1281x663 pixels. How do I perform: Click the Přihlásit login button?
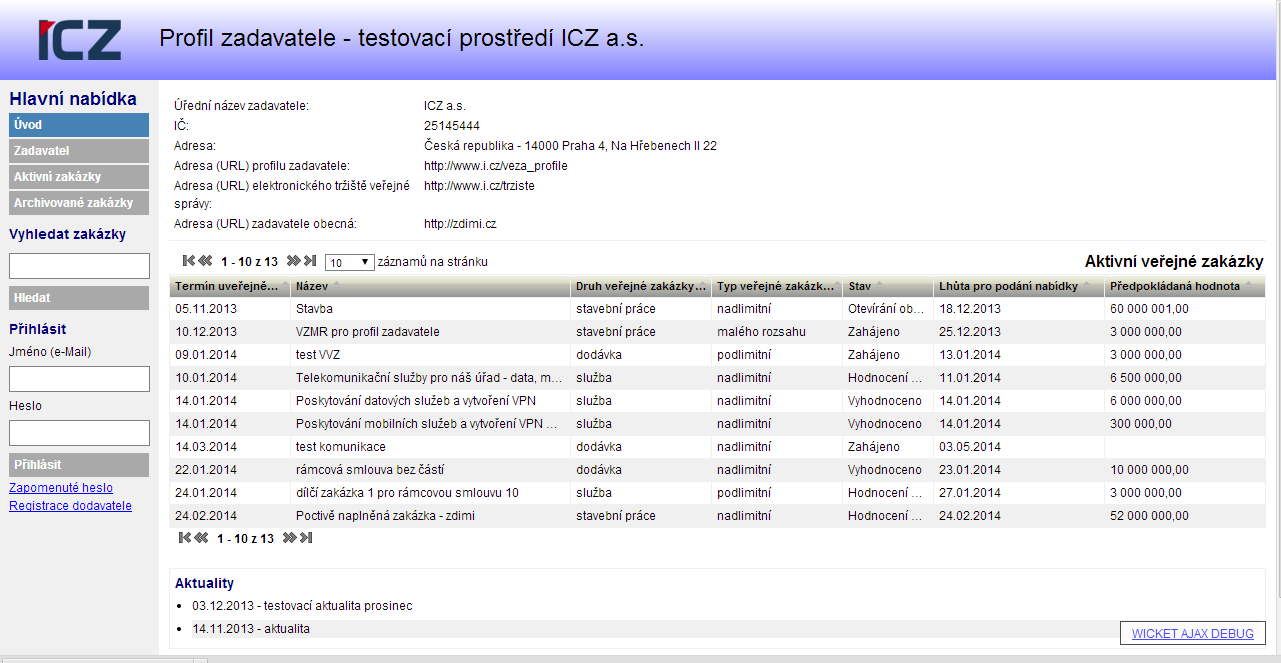tap(79, 465)
